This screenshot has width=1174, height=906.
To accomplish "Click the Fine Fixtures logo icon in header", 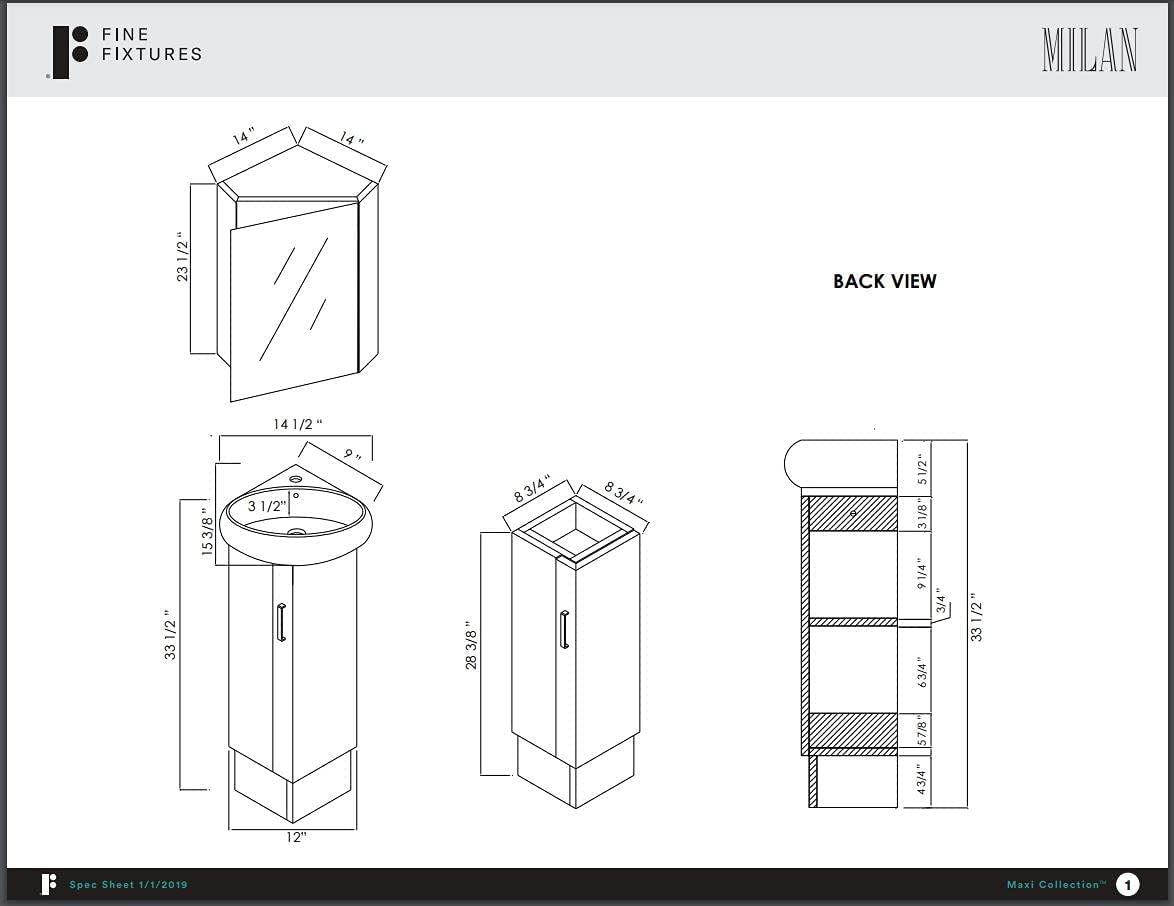I will 70,52.
